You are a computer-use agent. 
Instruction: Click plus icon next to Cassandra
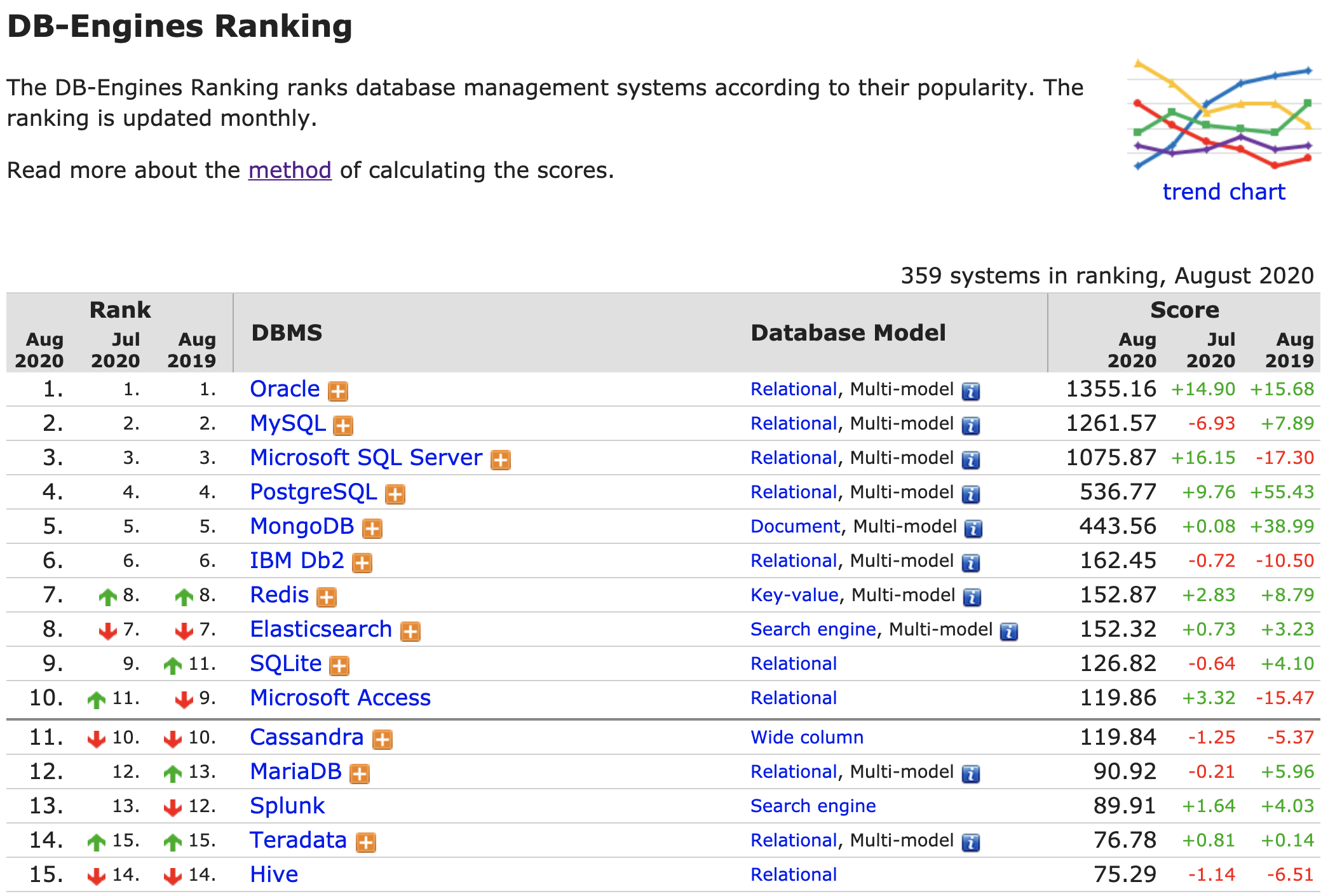tap(382, 739)
